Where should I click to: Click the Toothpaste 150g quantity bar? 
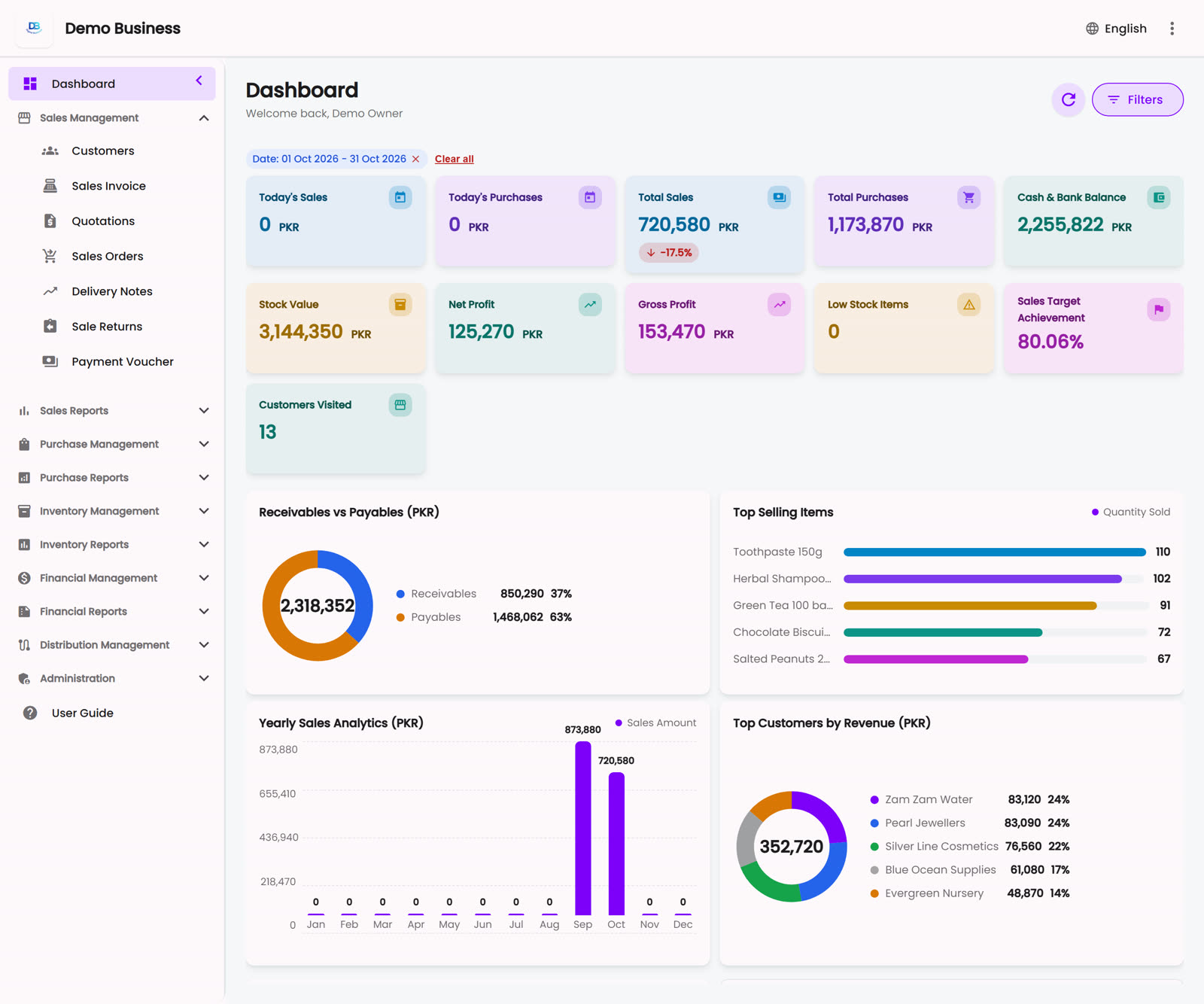click(994, 552)
